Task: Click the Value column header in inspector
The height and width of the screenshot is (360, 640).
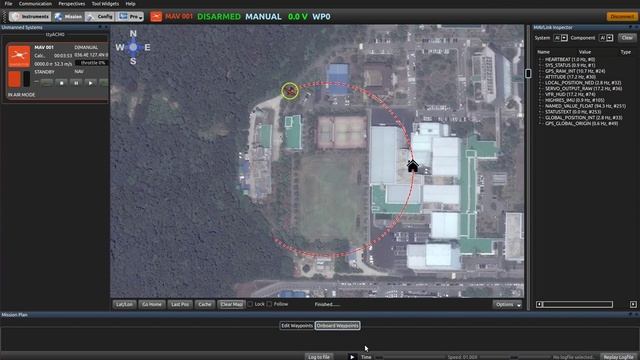Action: point(584,52)
